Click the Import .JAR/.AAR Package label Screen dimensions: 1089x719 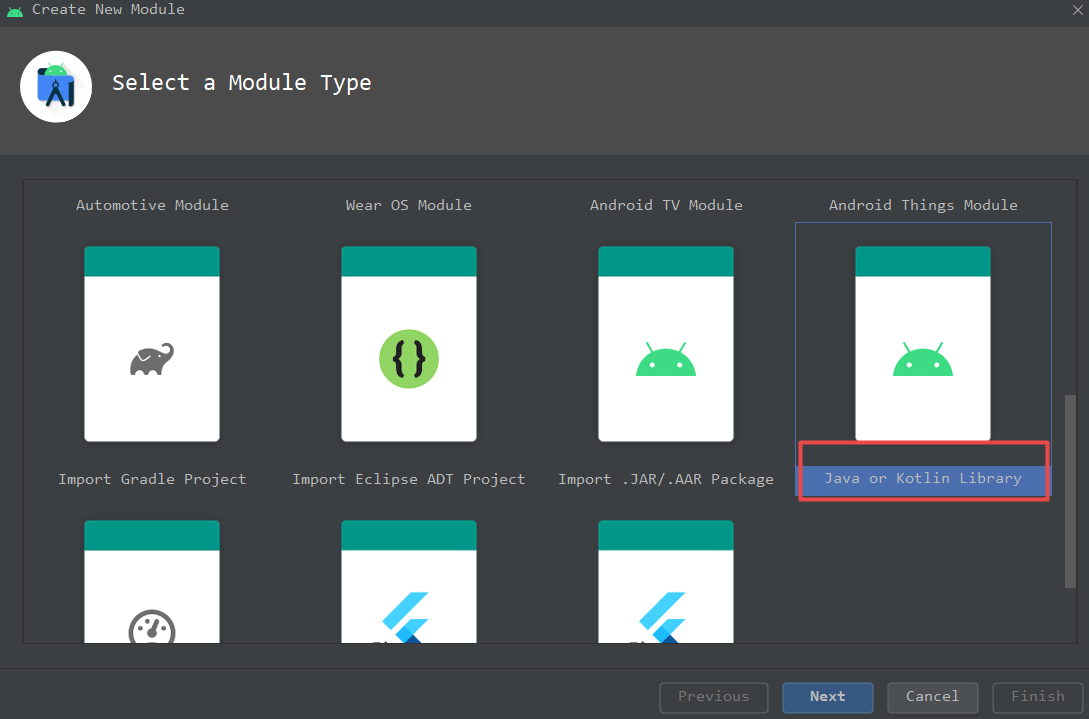click(x=666, y=479)
